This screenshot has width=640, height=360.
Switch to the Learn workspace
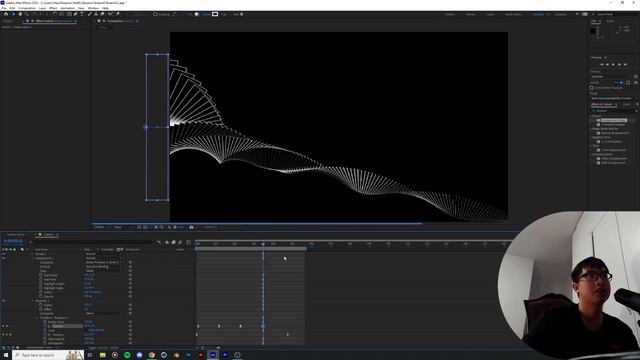[491, 14]
